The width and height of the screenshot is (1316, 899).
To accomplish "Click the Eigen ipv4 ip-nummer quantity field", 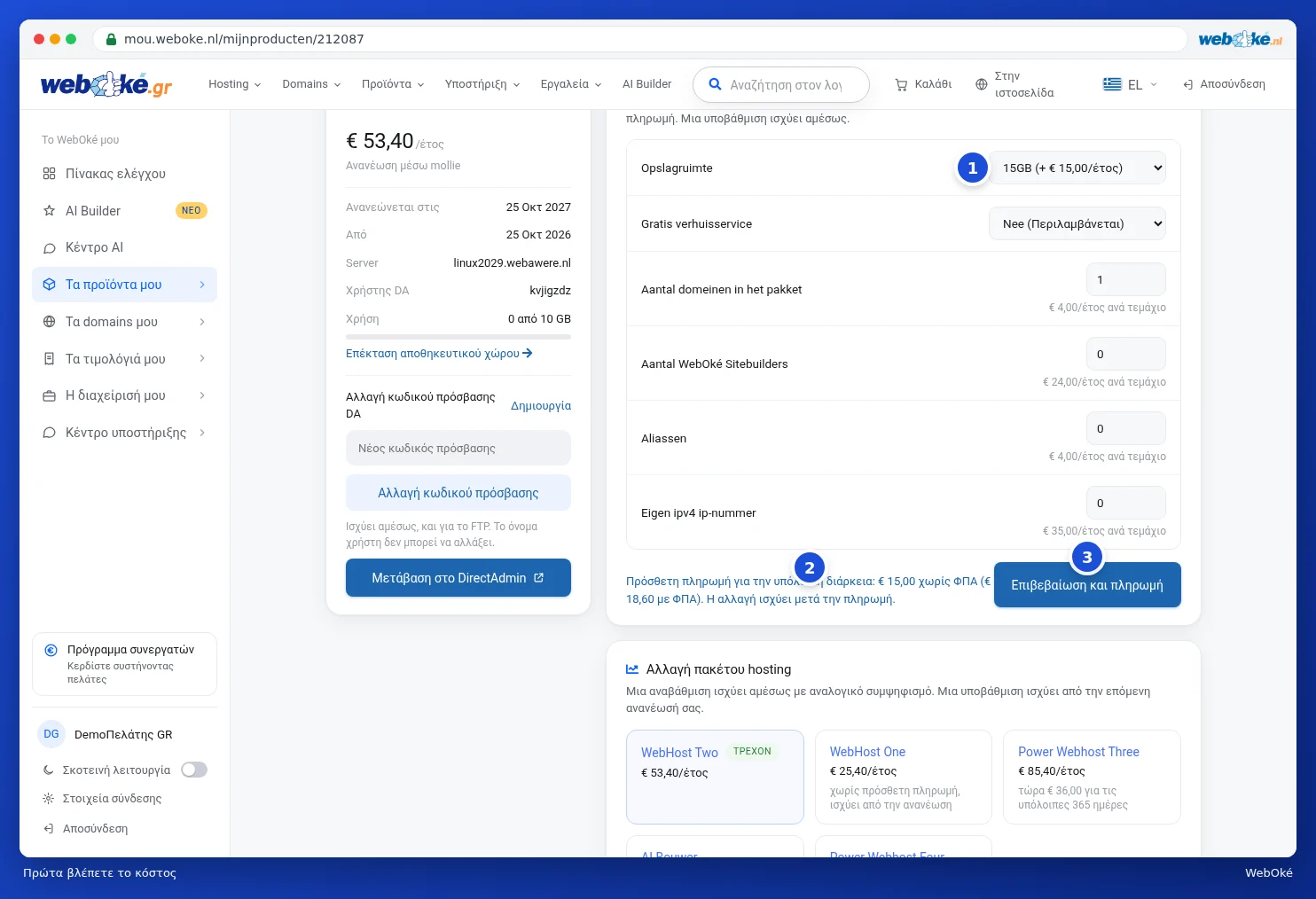I will coord(1125,503).
